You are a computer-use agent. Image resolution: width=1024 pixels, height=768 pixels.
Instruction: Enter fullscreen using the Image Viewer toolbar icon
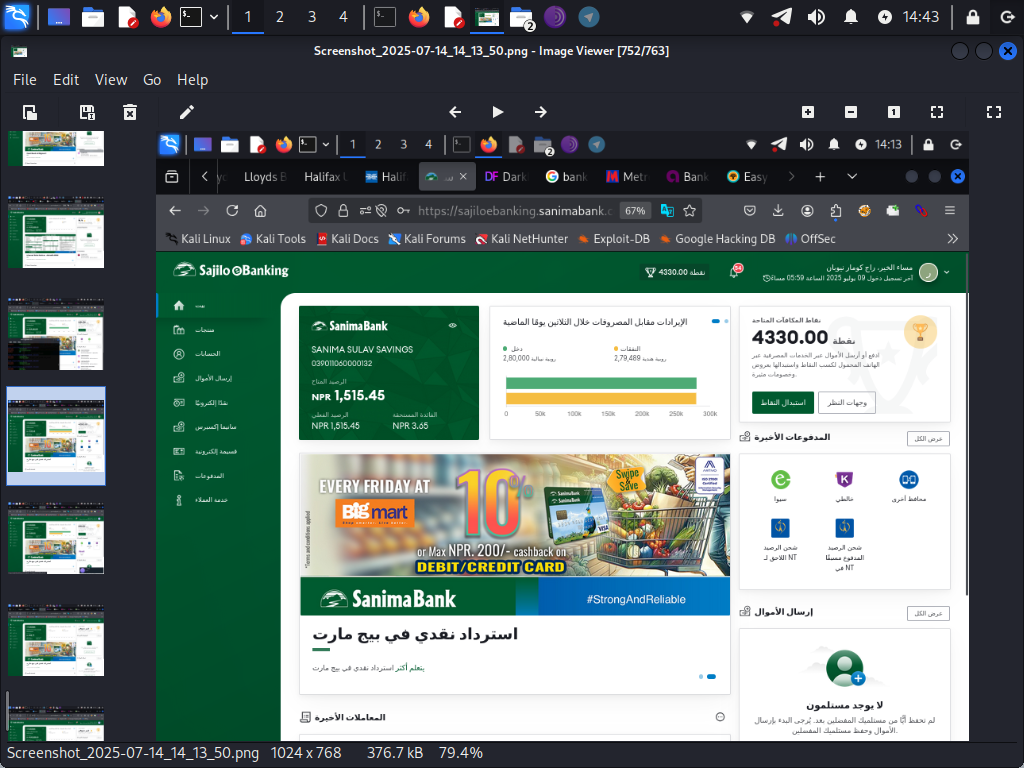click(x=994, y=112)
